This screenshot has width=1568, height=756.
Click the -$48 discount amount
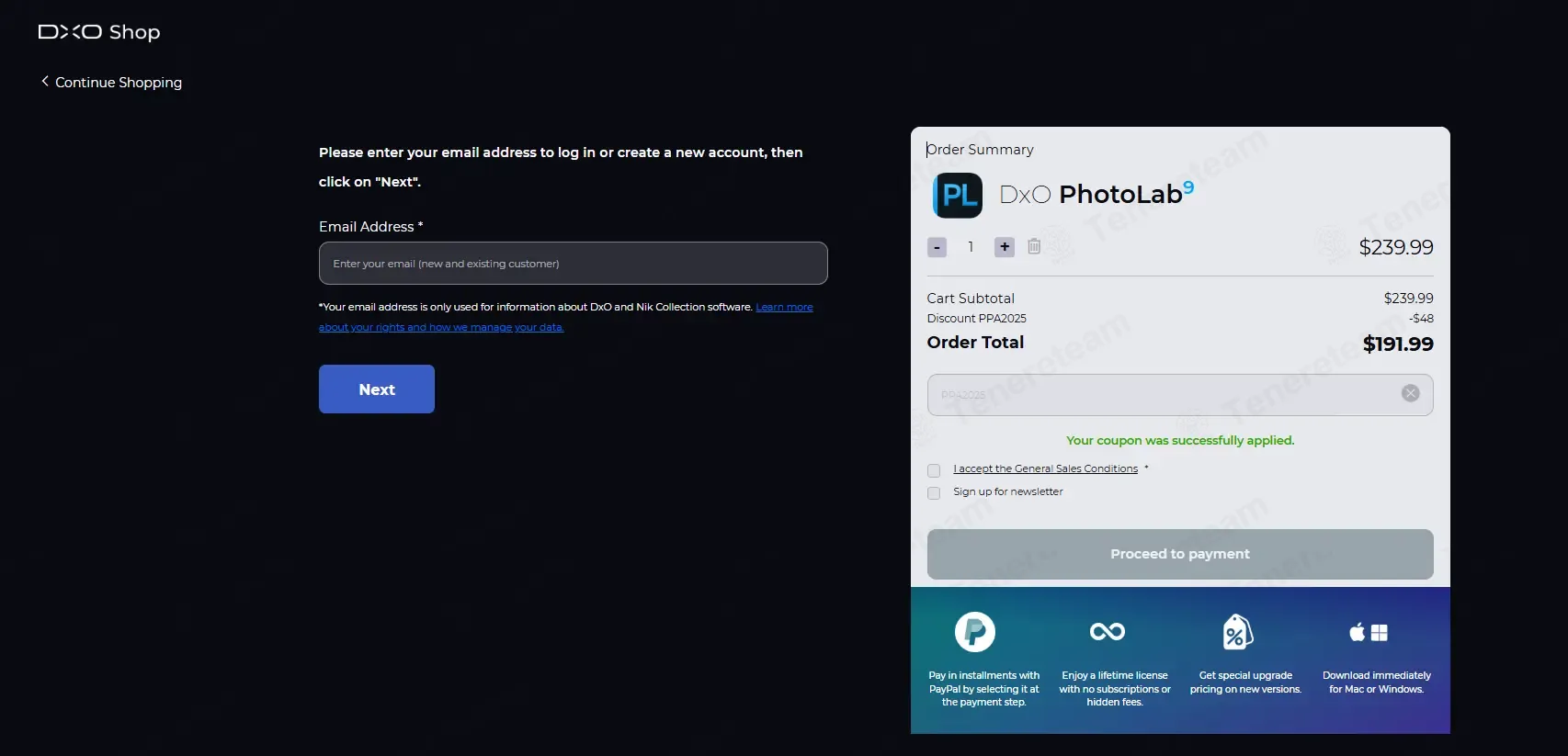[x=1421, y=319]
